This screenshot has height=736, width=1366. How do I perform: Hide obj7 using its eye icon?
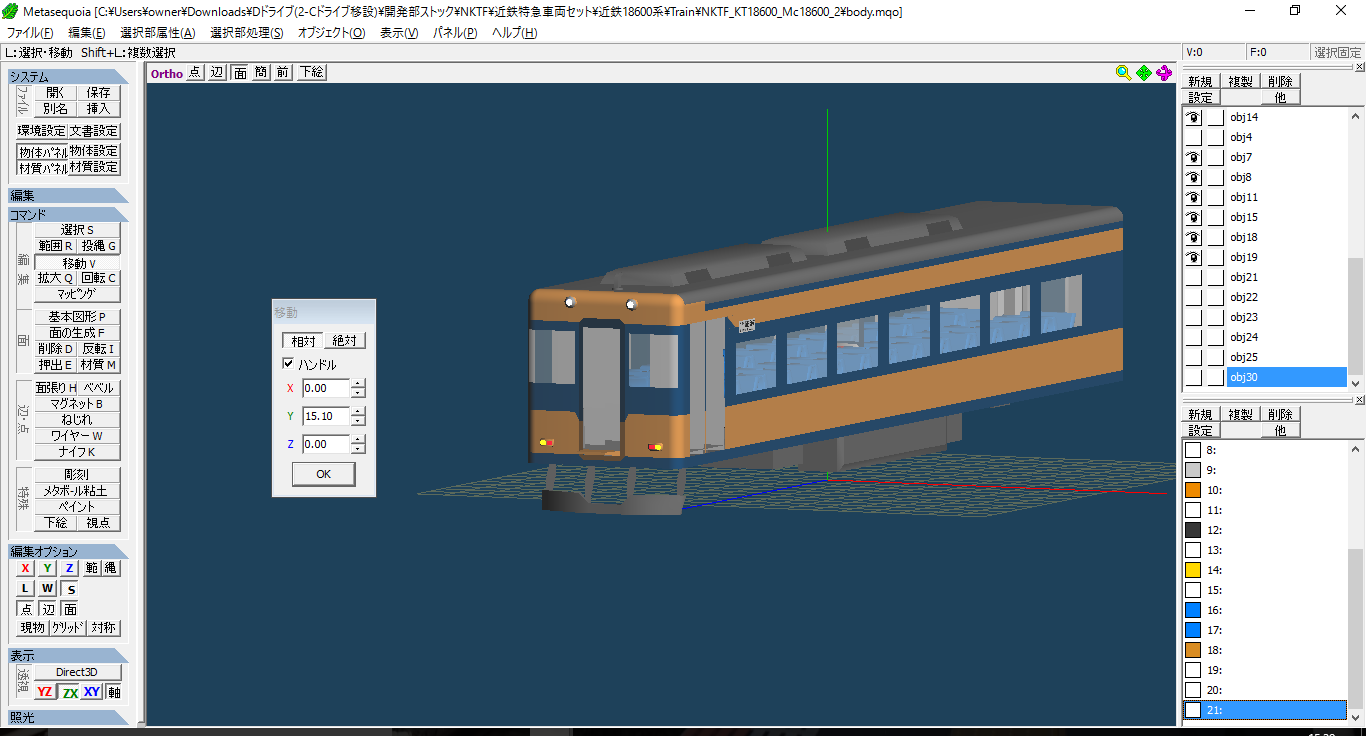[x=1193, y=157]
